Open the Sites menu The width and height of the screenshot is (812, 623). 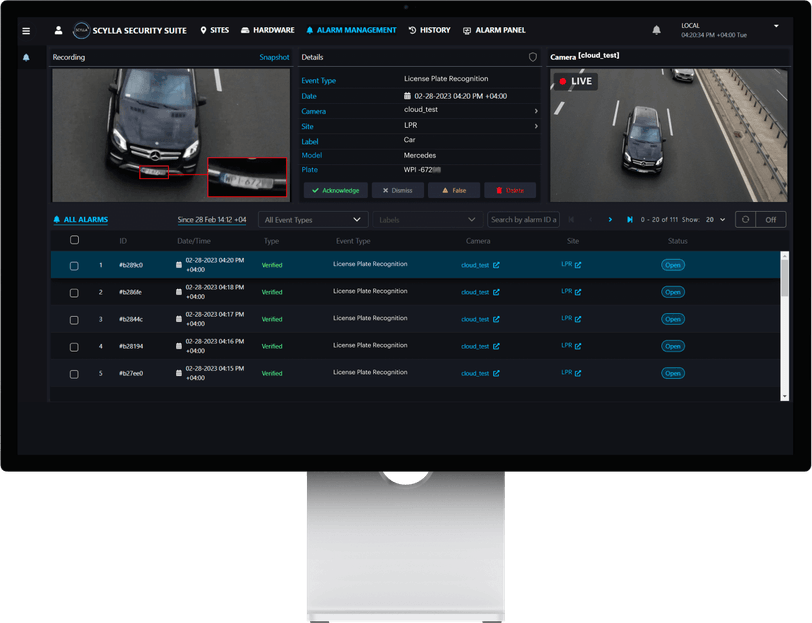[214, 31]
